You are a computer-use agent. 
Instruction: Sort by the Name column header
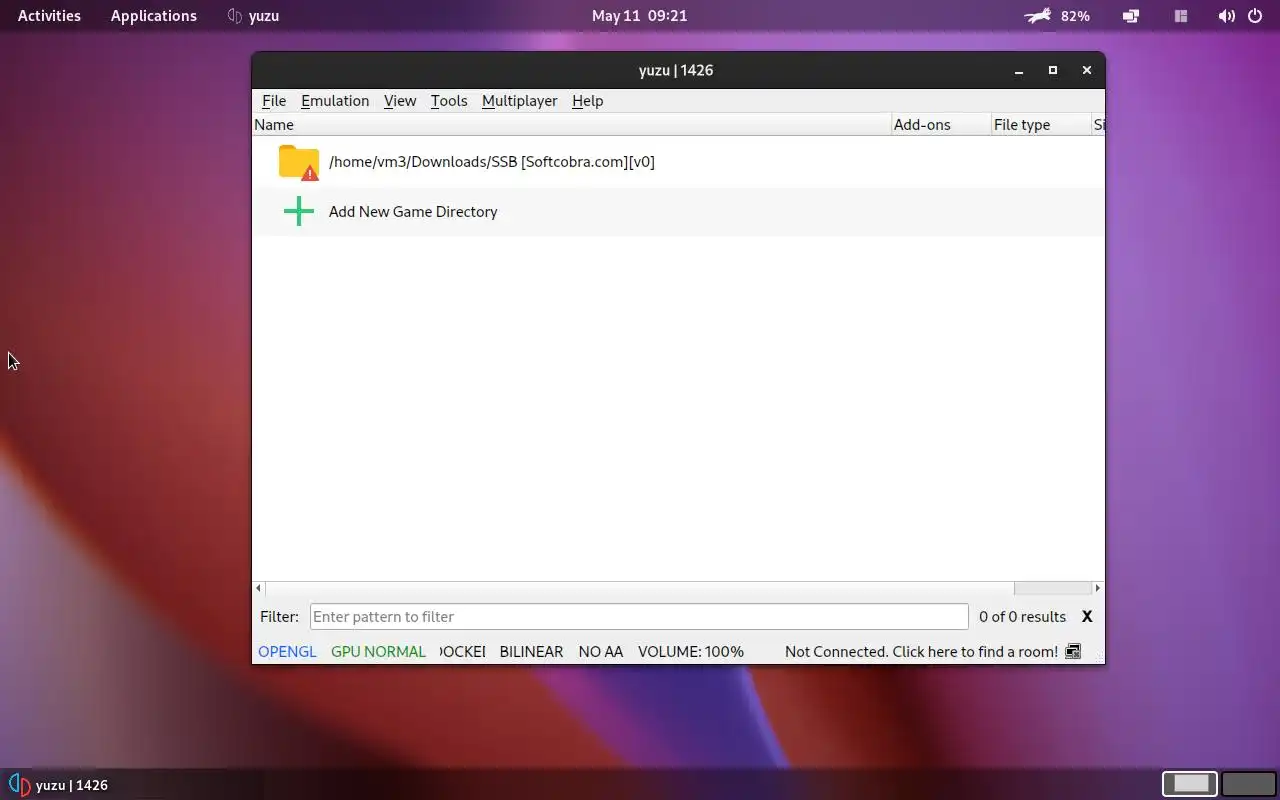click(572, 125)
